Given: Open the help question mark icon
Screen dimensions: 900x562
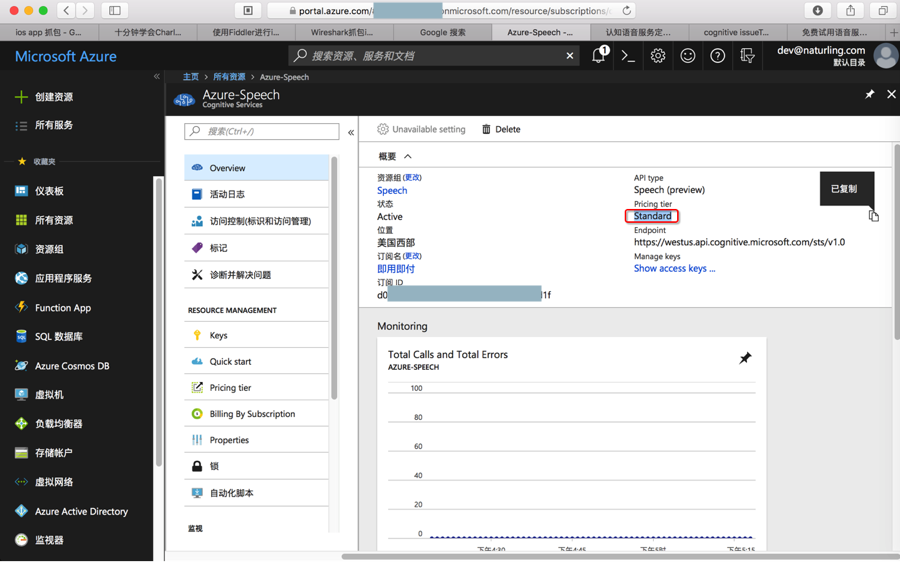Looking at the screenshot, I should pyautogui.click(x=718, y=56).
